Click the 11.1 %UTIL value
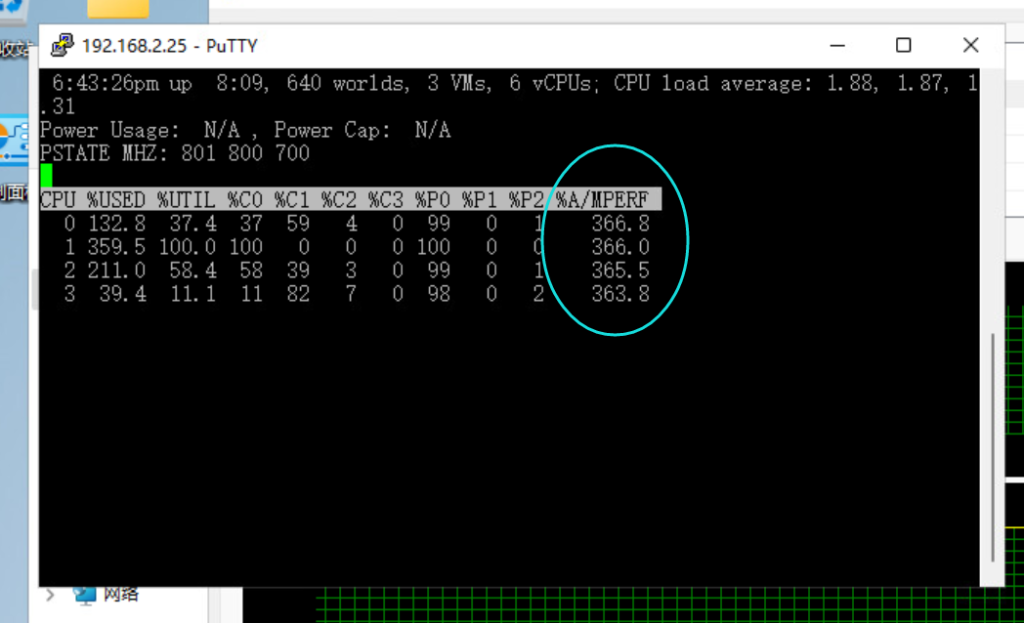 [x=193, y=294]
